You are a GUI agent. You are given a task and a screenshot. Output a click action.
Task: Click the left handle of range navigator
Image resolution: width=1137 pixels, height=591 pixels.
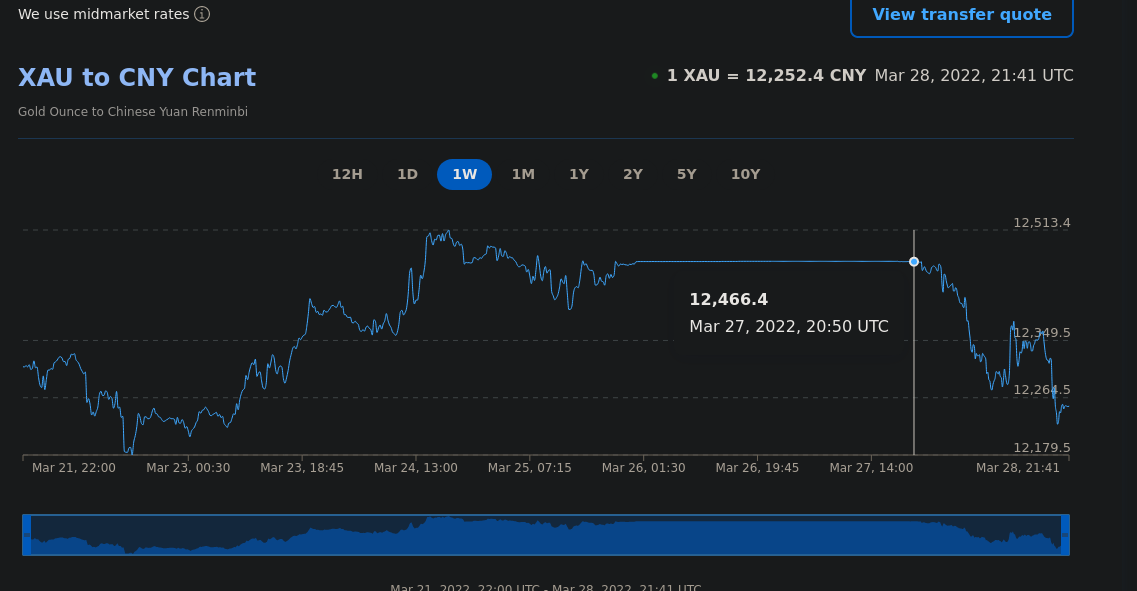tap(27, 535)
